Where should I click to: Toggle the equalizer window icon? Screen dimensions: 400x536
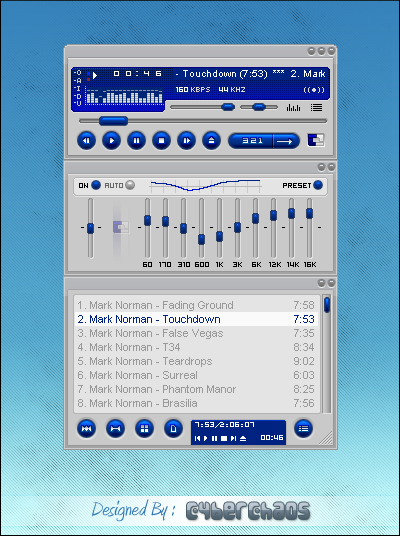pos(293,108)
